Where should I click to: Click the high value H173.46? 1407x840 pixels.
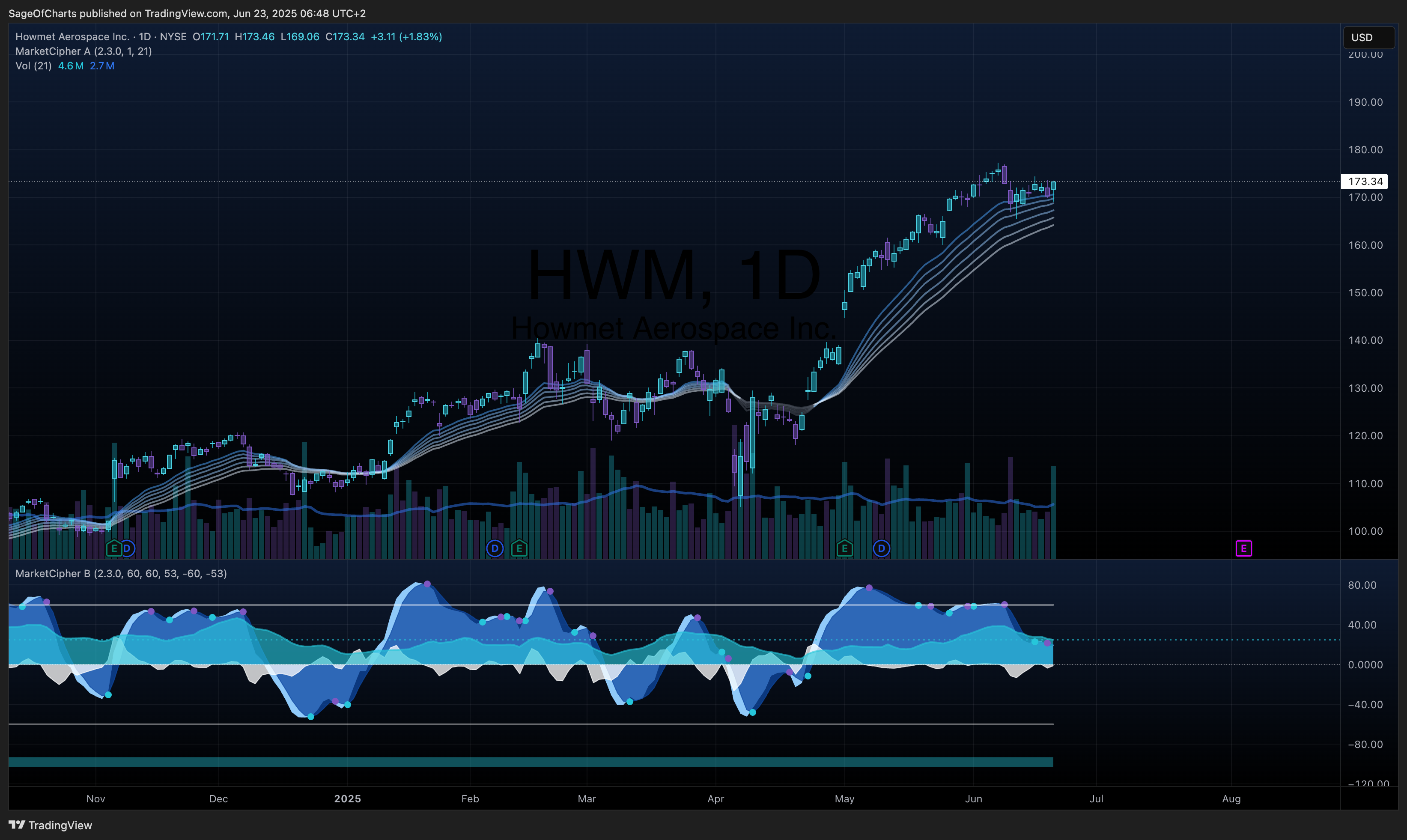[x=255, y=37]
